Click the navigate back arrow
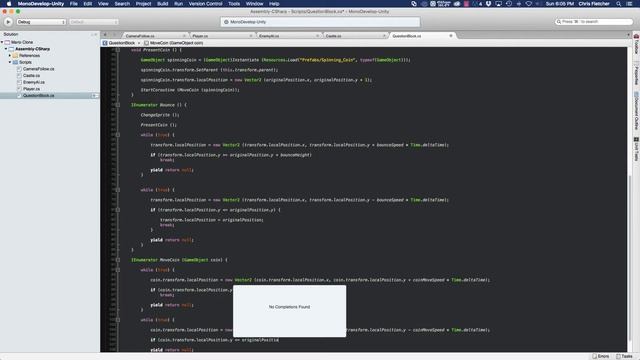This screenshot has width=640, height=360. pos(105,35)
